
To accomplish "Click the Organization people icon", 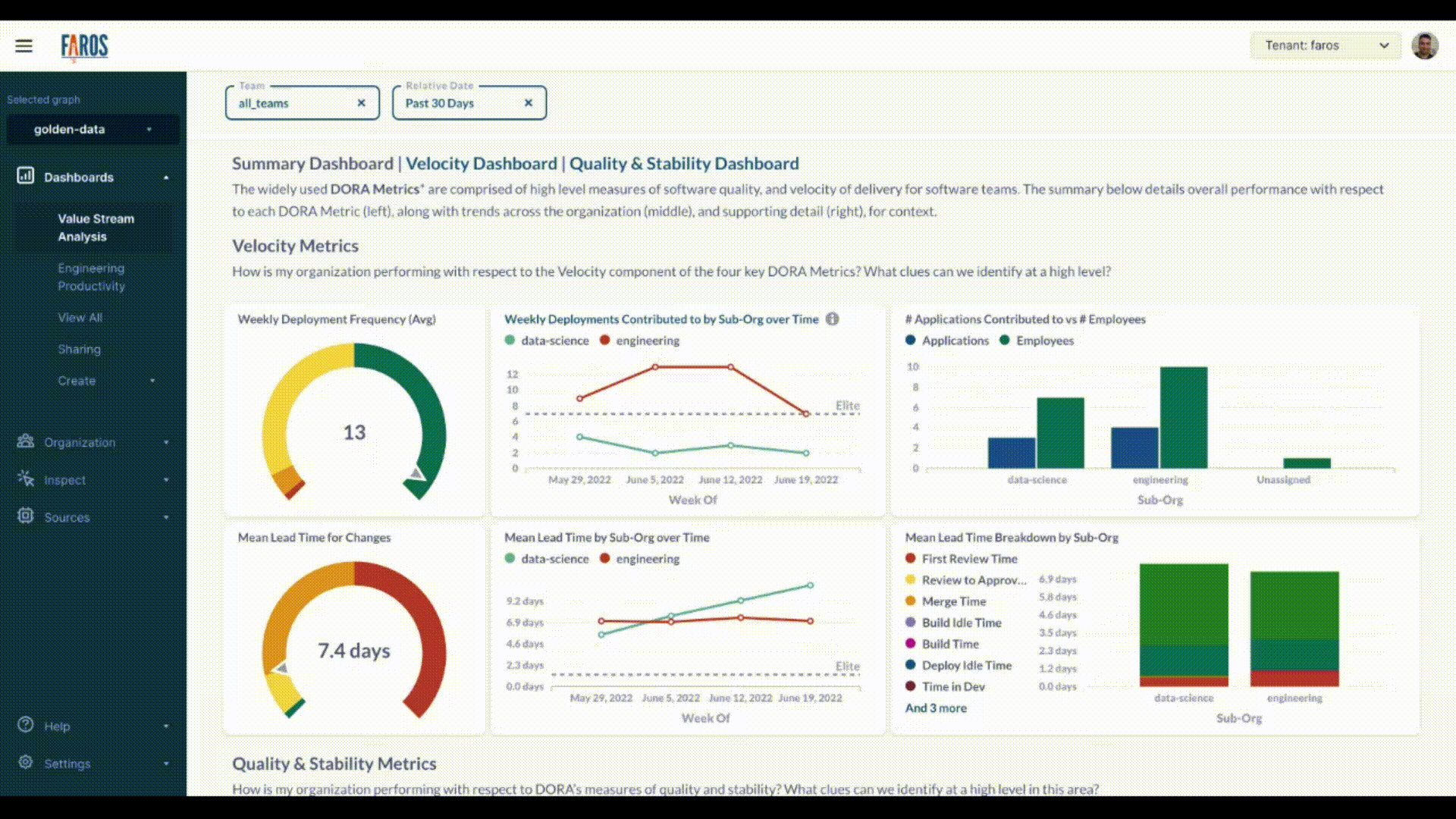I will [x=25, y=441].
